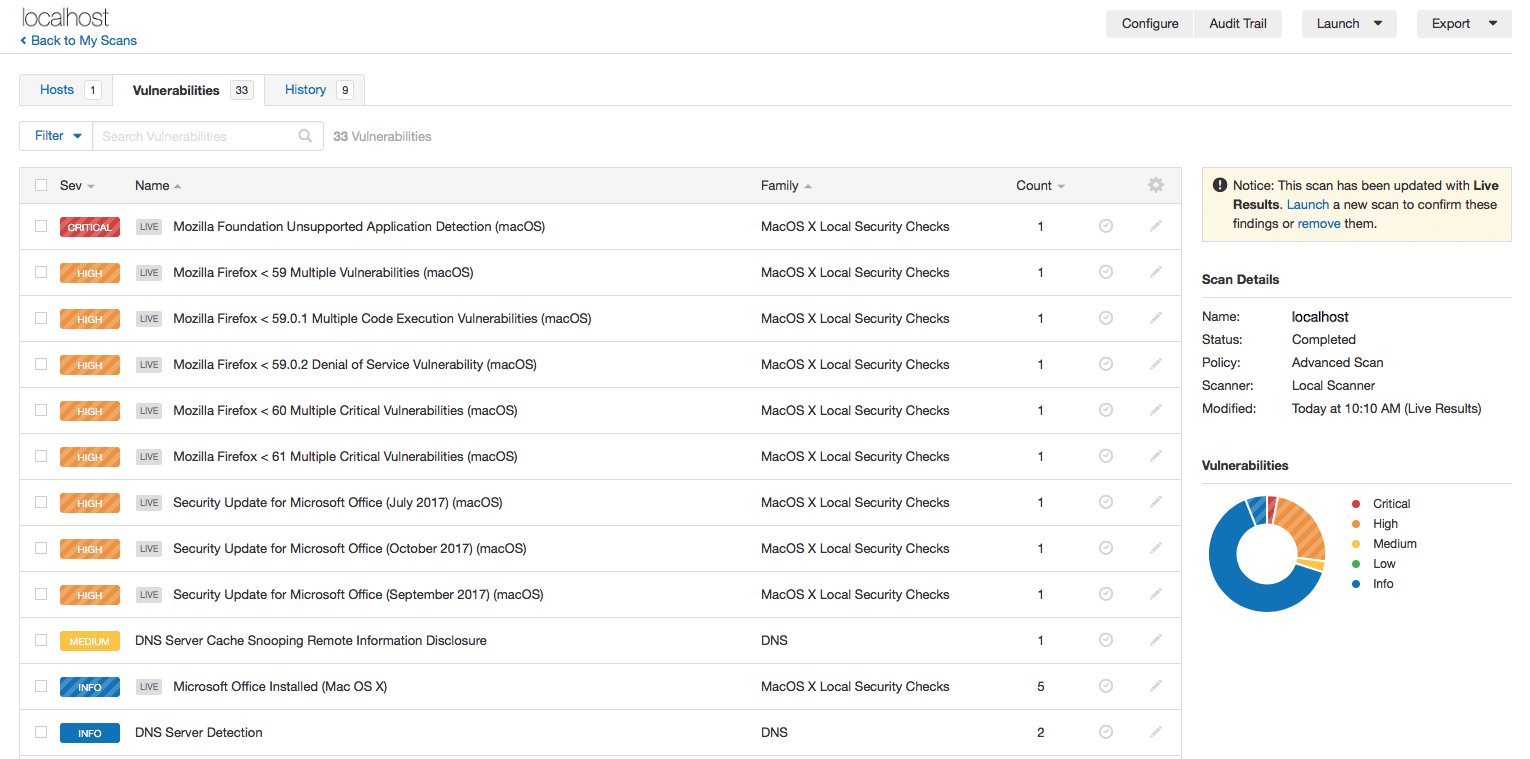The height and width of the screenshot is (759, 1530).
Task: Expand the Launch dropdown menu
Action: (1348, 24)
